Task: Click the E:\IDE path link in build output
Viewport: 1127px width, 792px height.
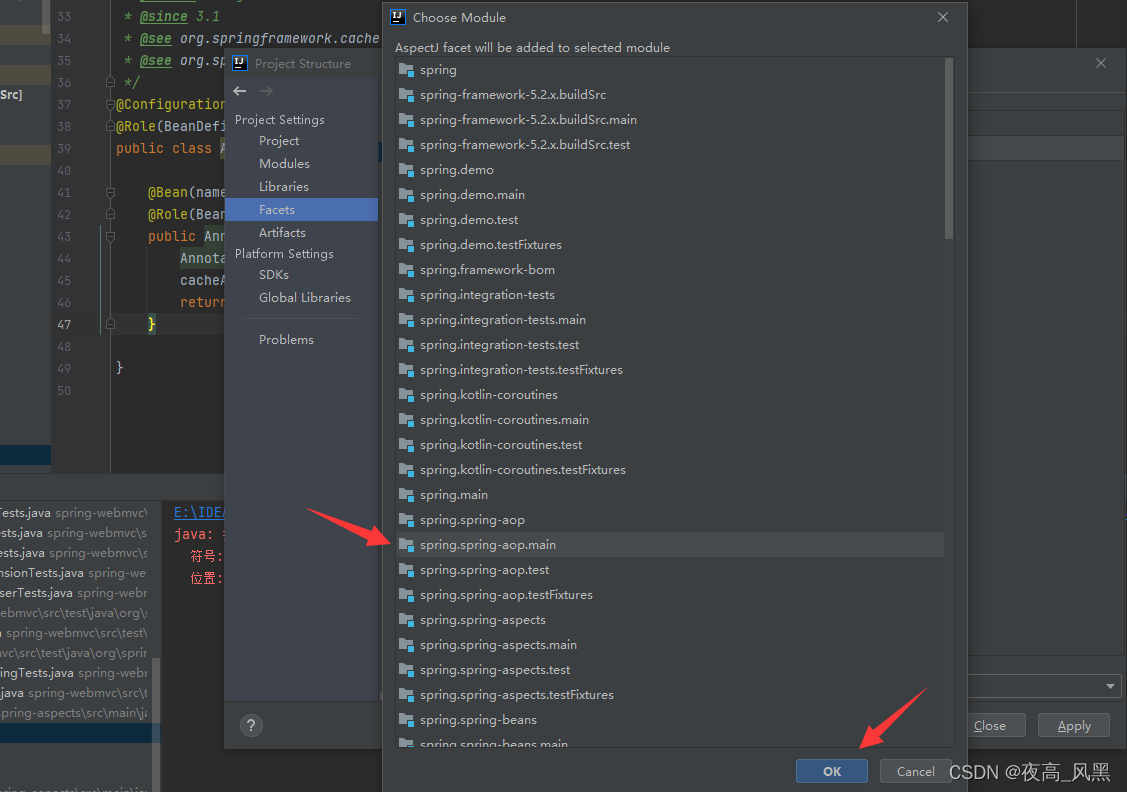Action: click(199, 512)
